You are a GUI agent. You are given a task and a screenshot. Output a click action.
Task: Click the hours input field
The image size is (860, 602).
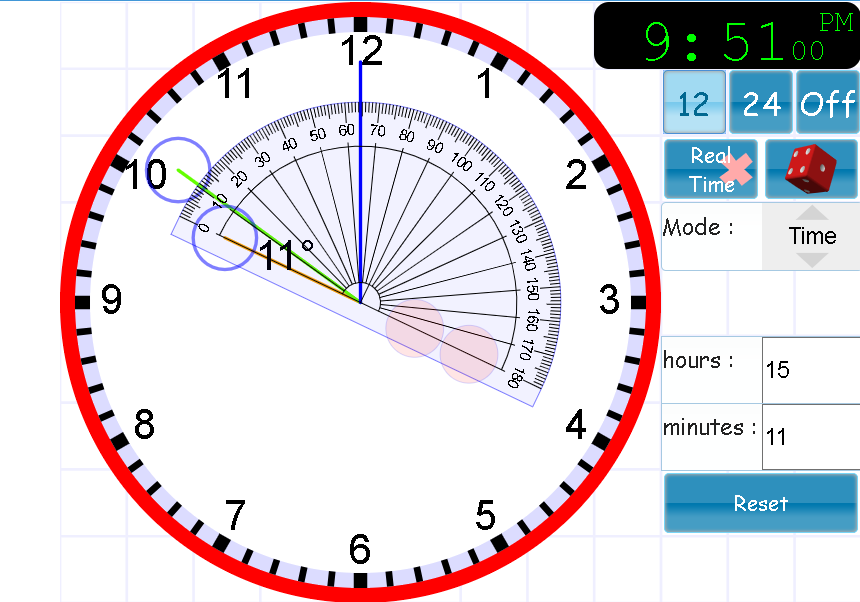click(x=811, y=370)
